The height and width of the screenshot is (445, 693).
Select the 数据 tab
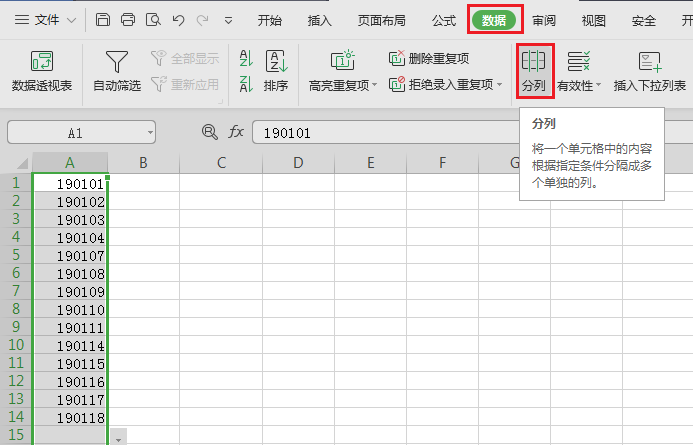coord(494,20)
